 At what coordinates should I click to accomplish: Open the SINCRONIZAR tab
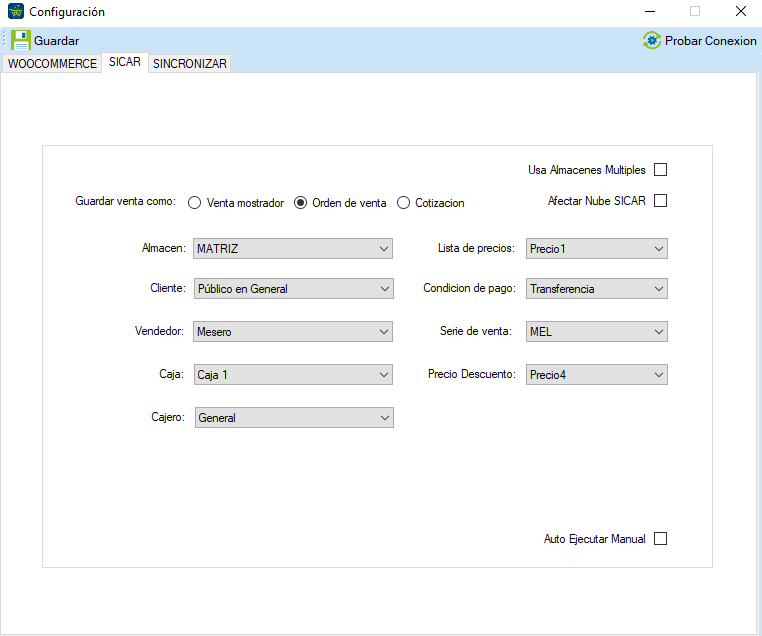click(190, 64)
